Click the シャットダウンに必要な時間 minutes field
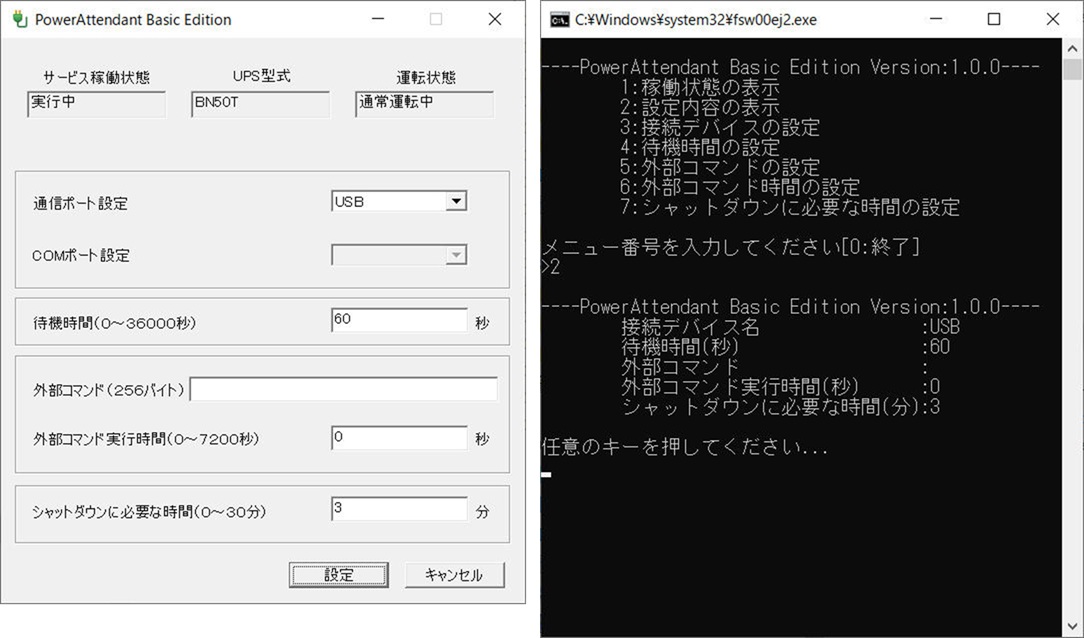The height and width of the screenshot is (638, 1084). (398, 510)
